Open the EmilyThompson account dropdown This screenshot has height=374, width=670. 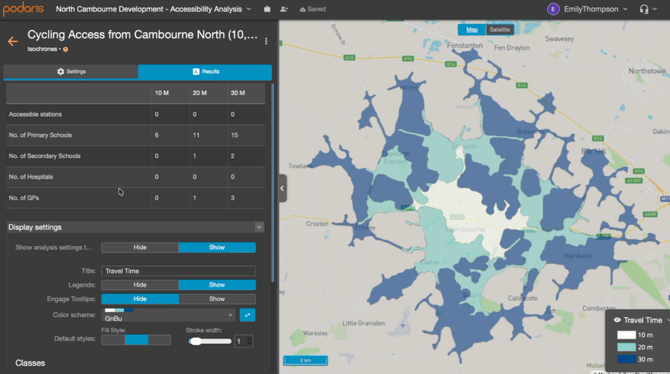pos(625,9)
